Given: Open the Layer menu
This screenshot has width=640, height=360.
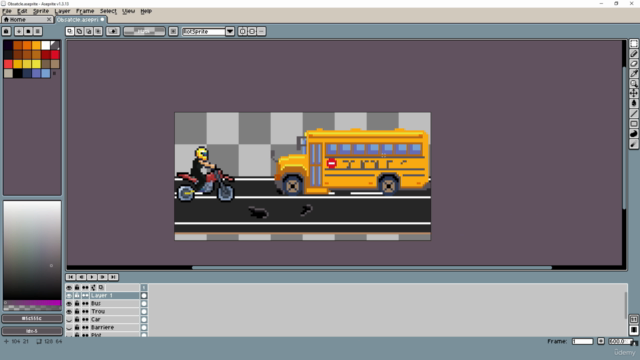Looking at the screenshot, I should [x=62, y=11].
